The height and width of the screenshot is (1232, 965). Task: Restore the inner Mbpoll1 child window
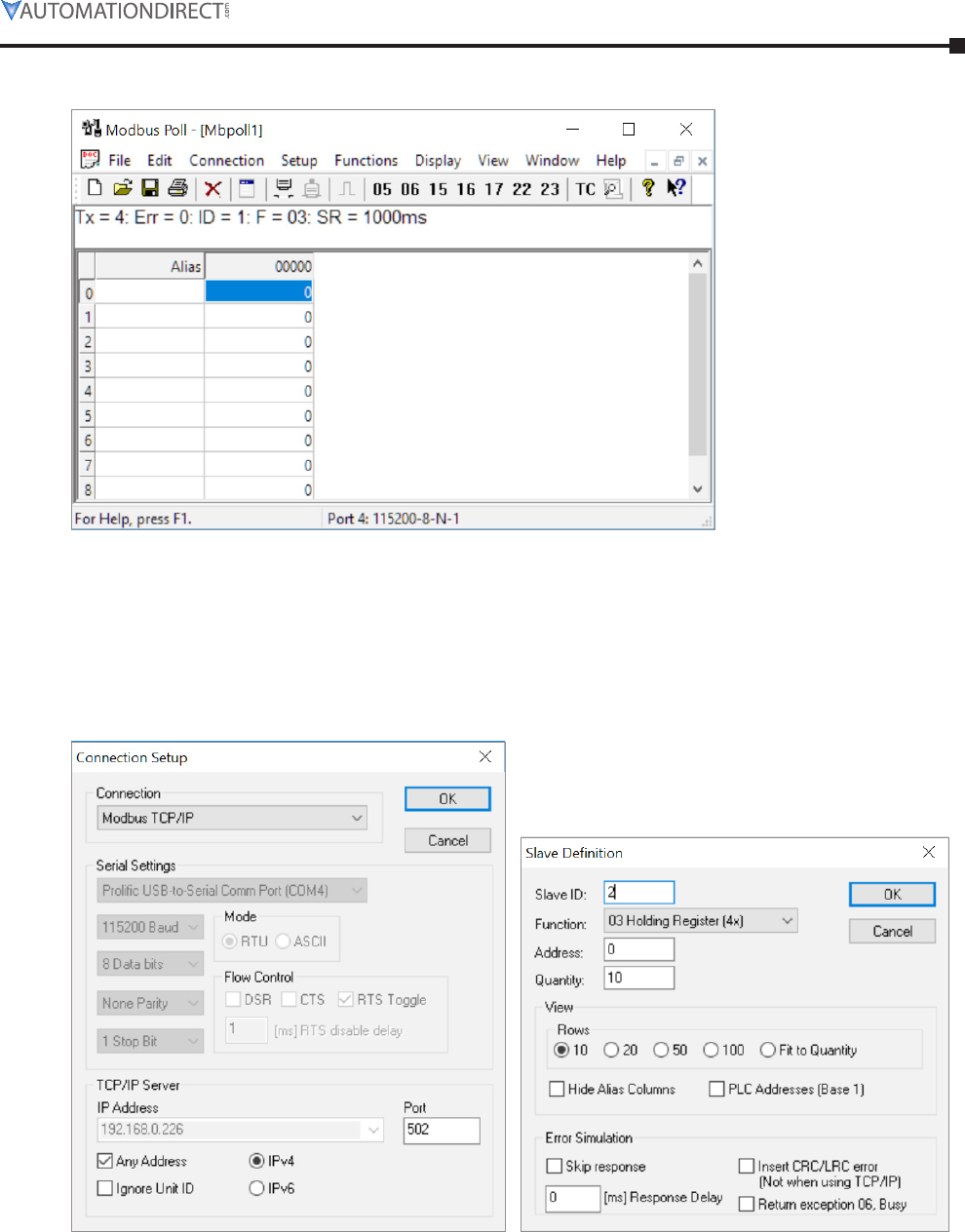pos(678,161)
